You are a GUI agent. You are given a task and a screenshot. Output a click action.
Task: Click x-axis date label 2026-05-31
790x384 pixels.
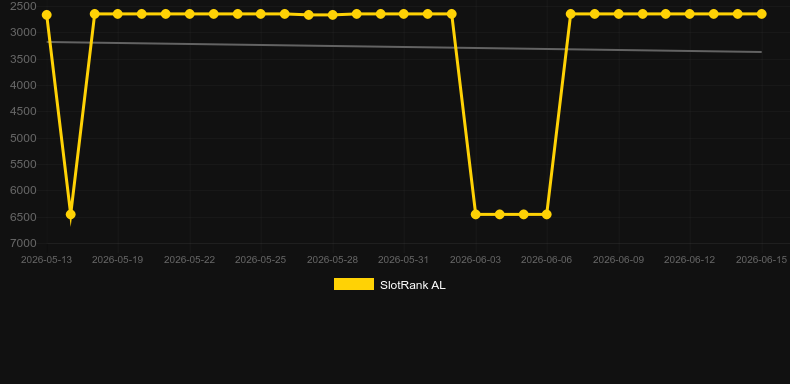[404, 260]
